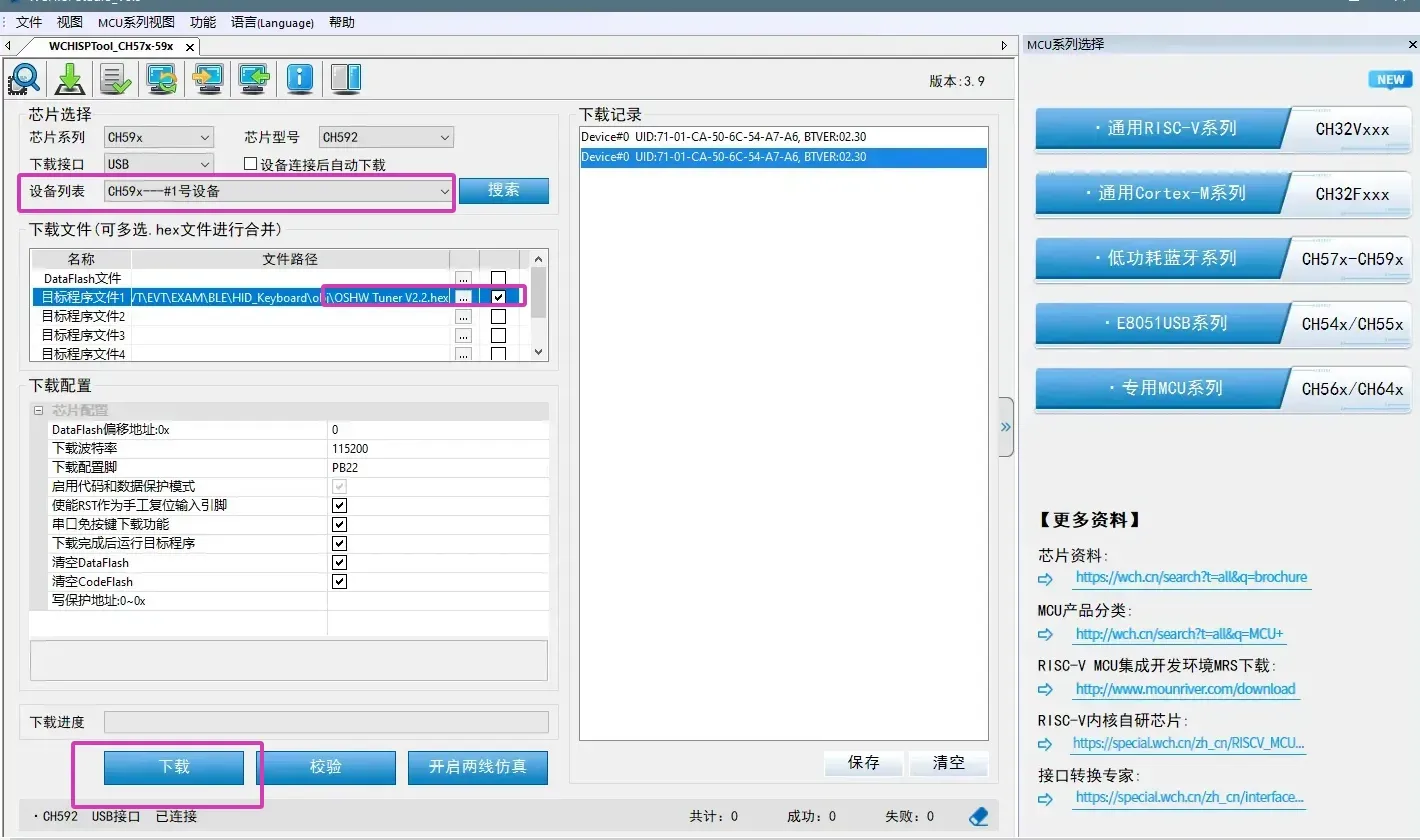
Task: Select the WCHISPTool_CH57x-59x tab
Action: tap(110, 46)
